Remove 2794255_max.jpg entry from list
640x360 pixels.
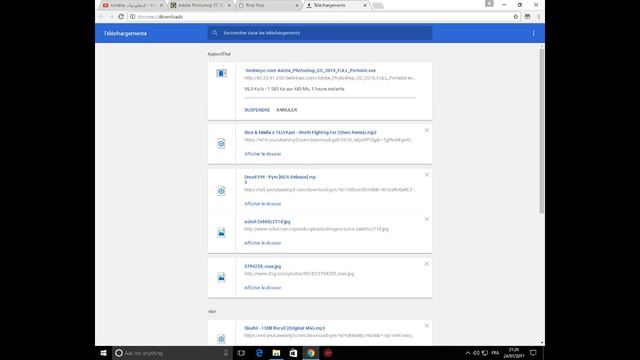[x=427, y=264]
